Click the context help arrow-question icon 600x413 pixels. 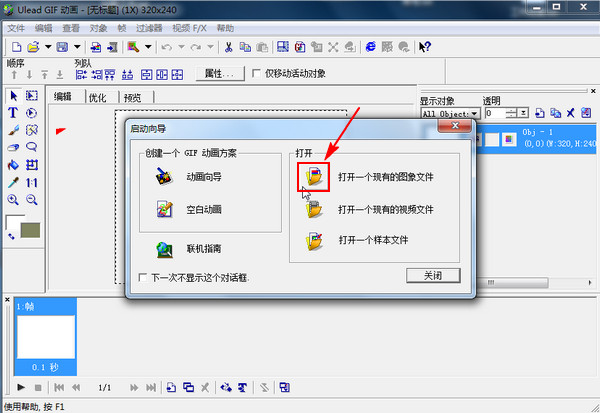point(425,47)
